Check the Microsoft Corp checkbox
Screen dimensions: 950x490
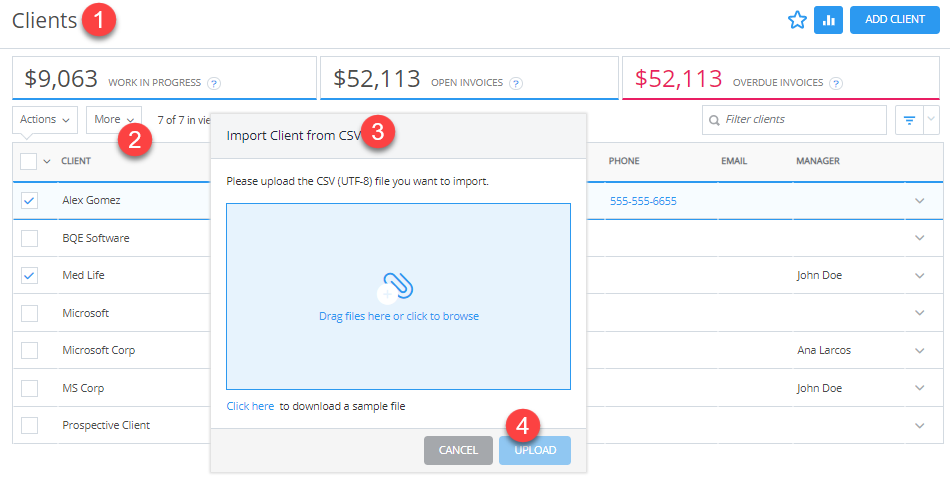pos(29,351)
